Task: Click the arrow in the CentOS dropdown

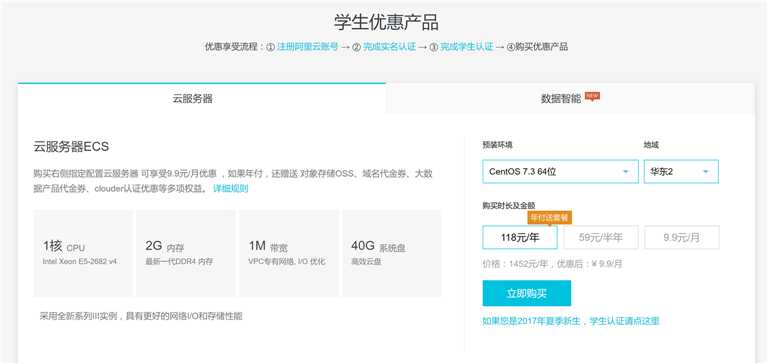Action: [625, 172]
